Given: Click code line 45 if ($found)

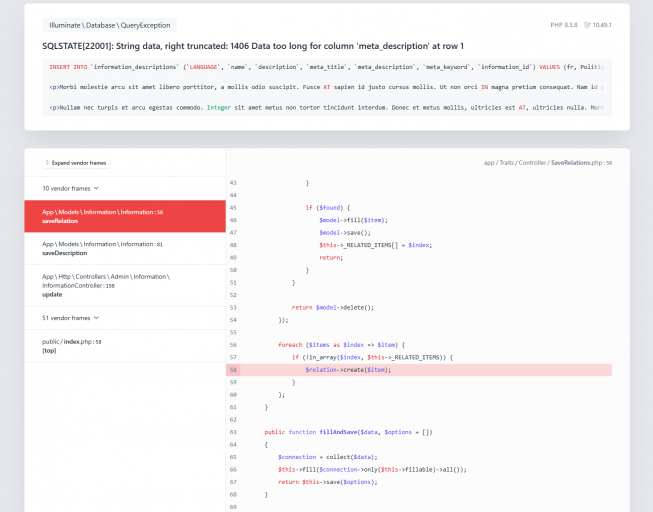Looking at the screenshot, I should click(x=328, y=207).
